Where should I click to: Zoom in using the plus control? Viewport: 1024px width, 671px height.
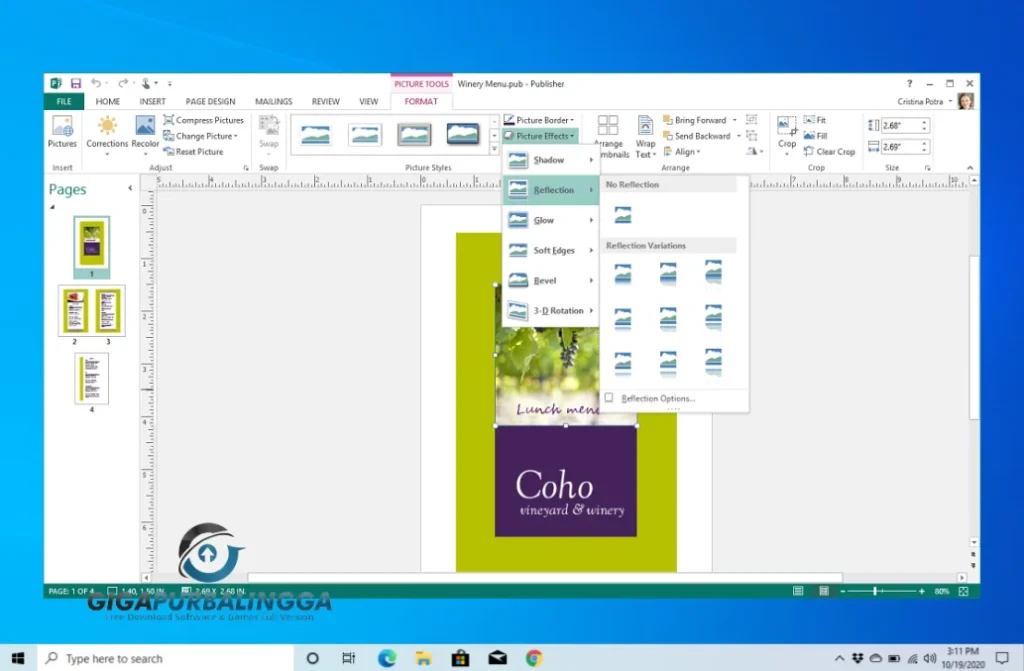pyautogui.click(x=920, y=591)
